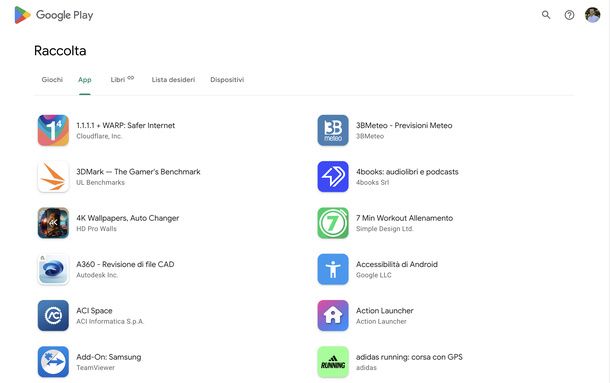610x383 pixels.
Task: Open '3DMark — The Gamer's Benchmark' title
Action: (x=138, y=172)
